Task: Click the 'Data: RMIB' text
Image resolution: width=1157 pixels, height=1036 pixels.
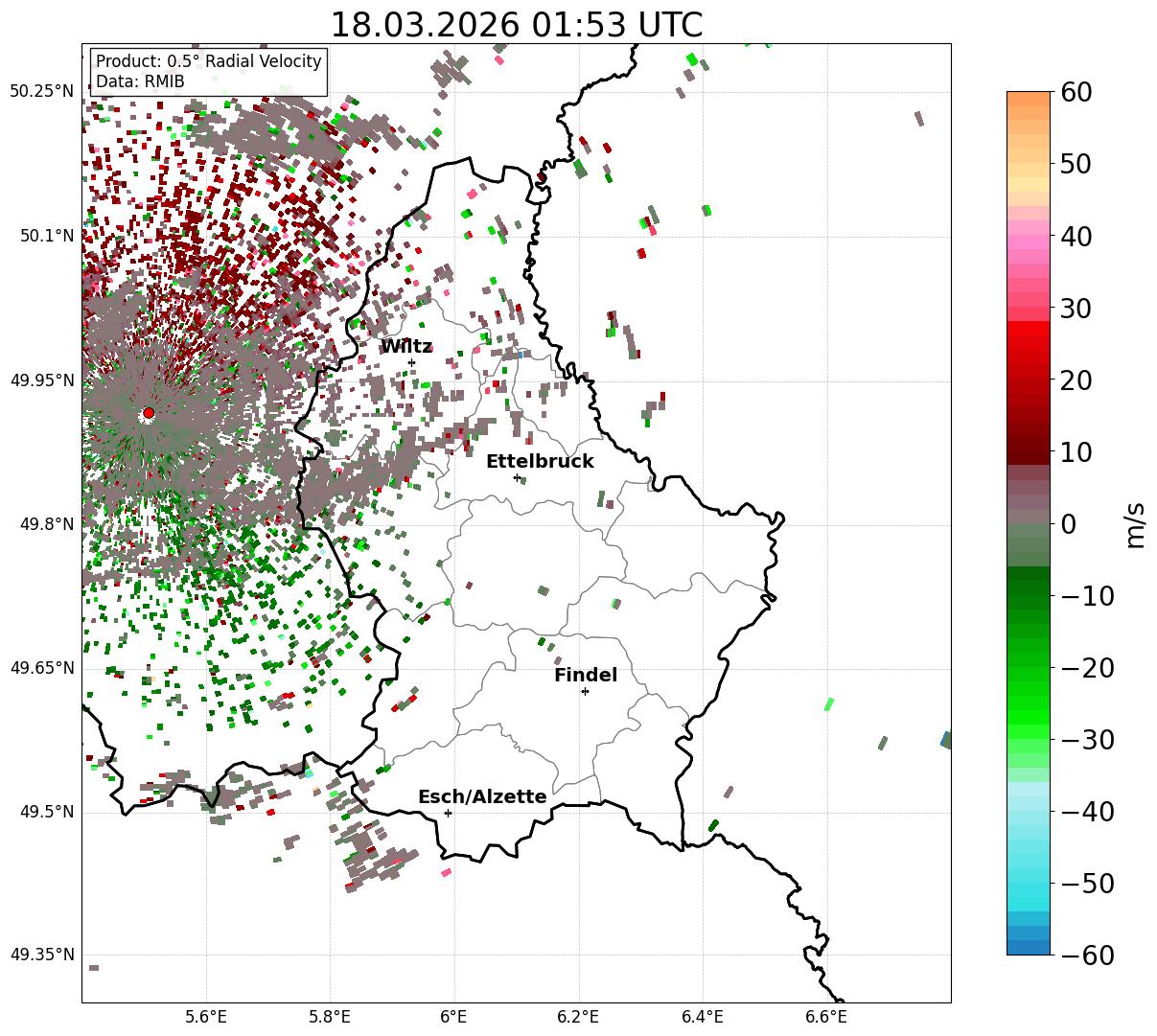Action: [x=140, y=81]
